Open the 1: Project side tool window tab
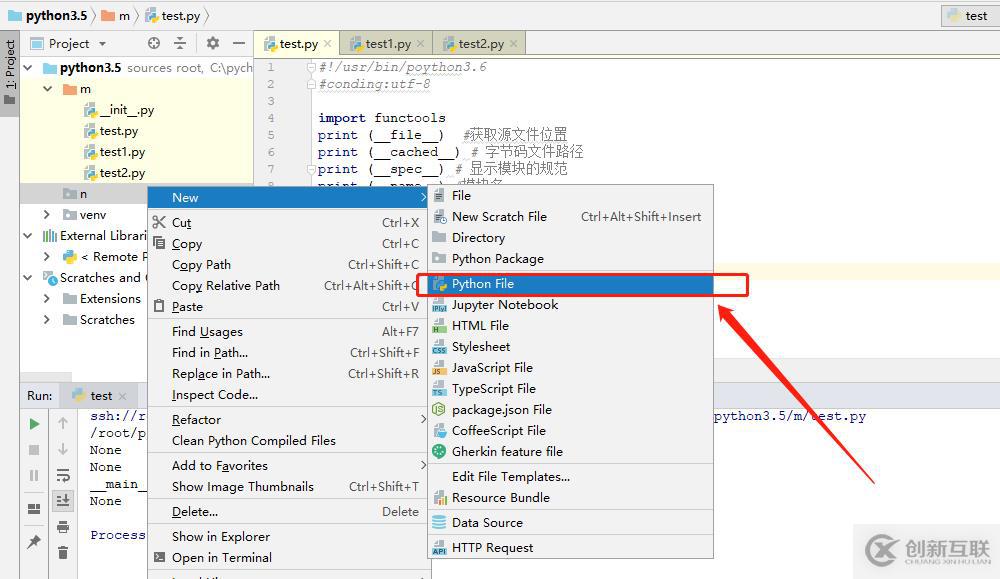 pos(10,73)
